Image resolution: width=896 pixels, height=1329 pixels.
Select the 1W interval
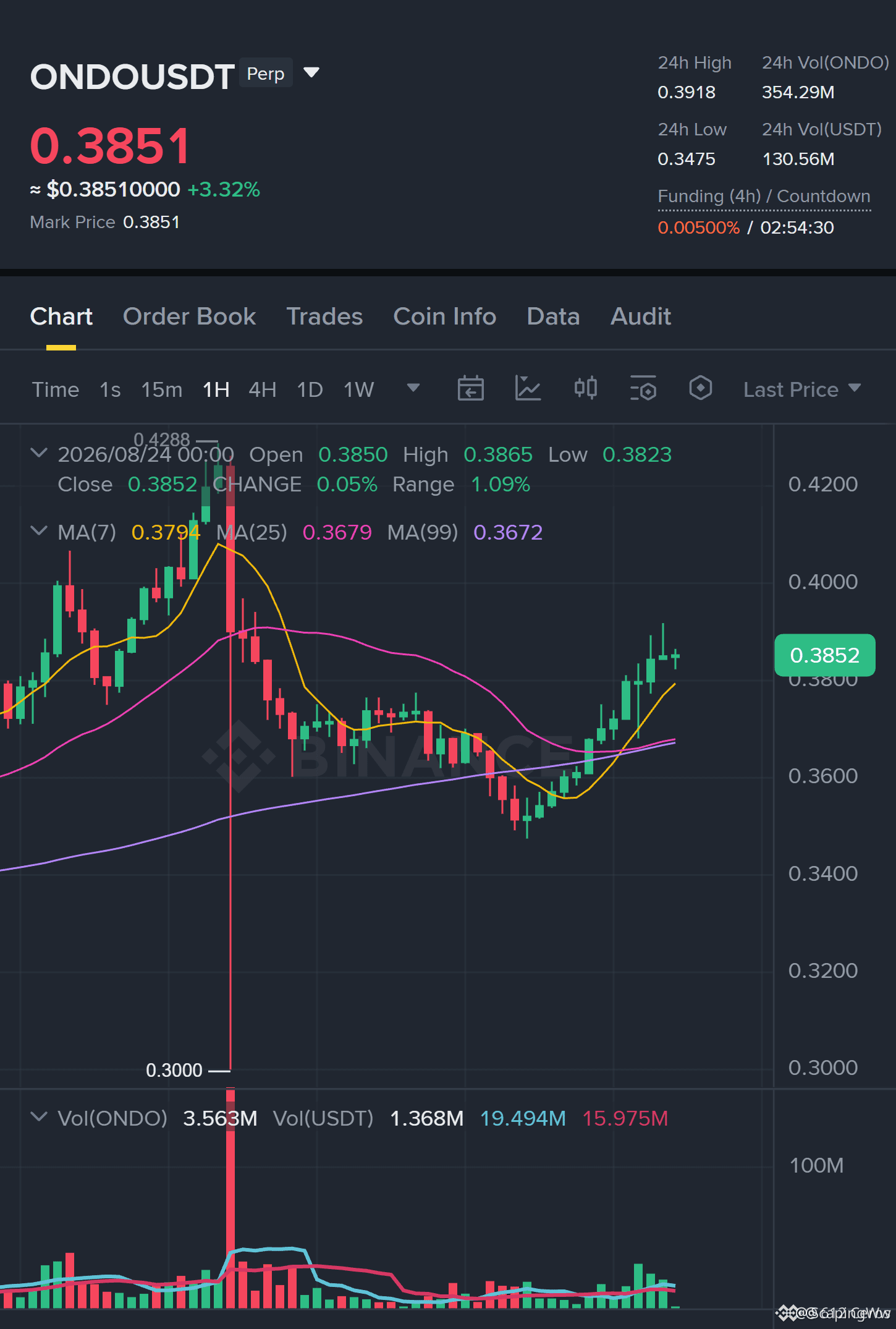(x=358, y=389)
